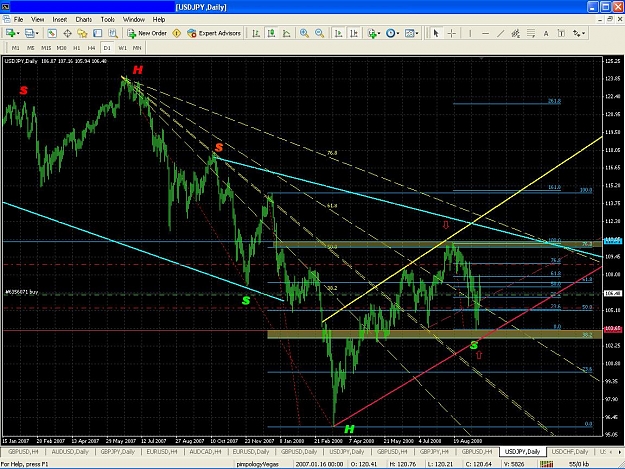Viewport: 625px width, 469px height.
Task: Expand the Periods dropdown arrow
Action: [398, 33]
